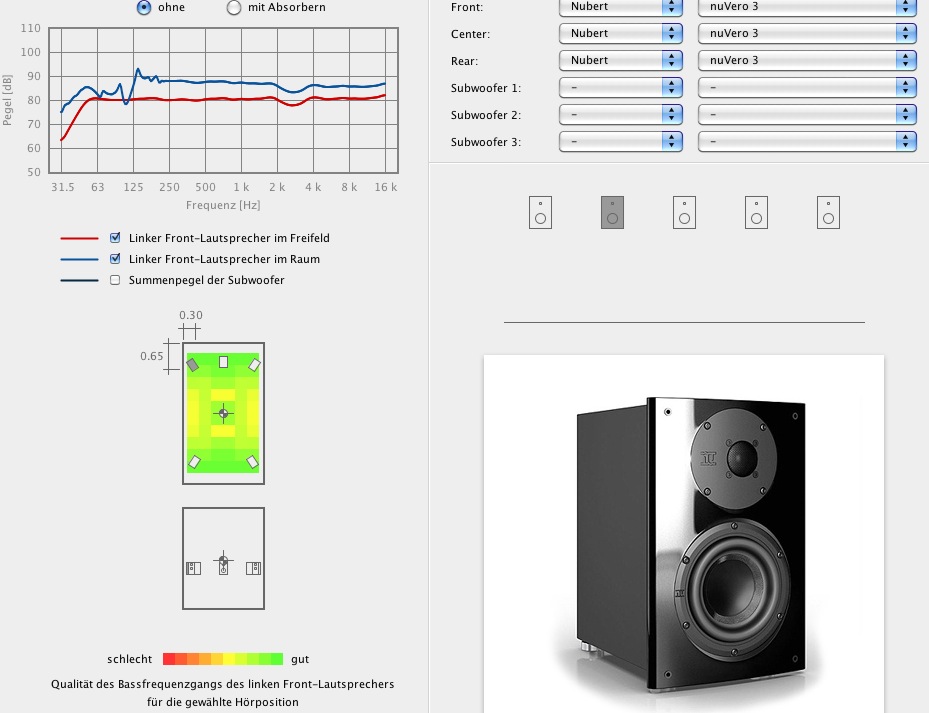This screenshot has width=929, height=713.
Task: Click the listening position crosshair in the top view
Action: click(224, 413)
